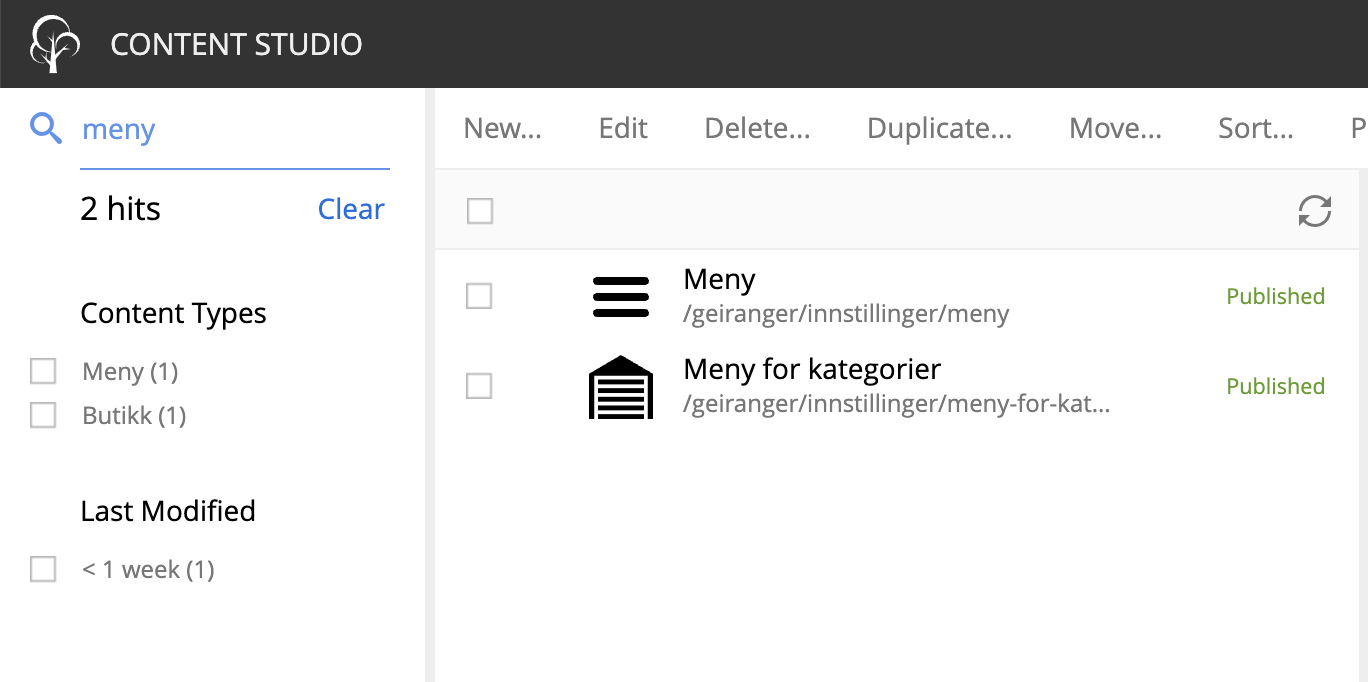This screenshot has width=1368, height=682.
Task: Select the Meny for kategorier row checkbox
Action: [479, 386]
